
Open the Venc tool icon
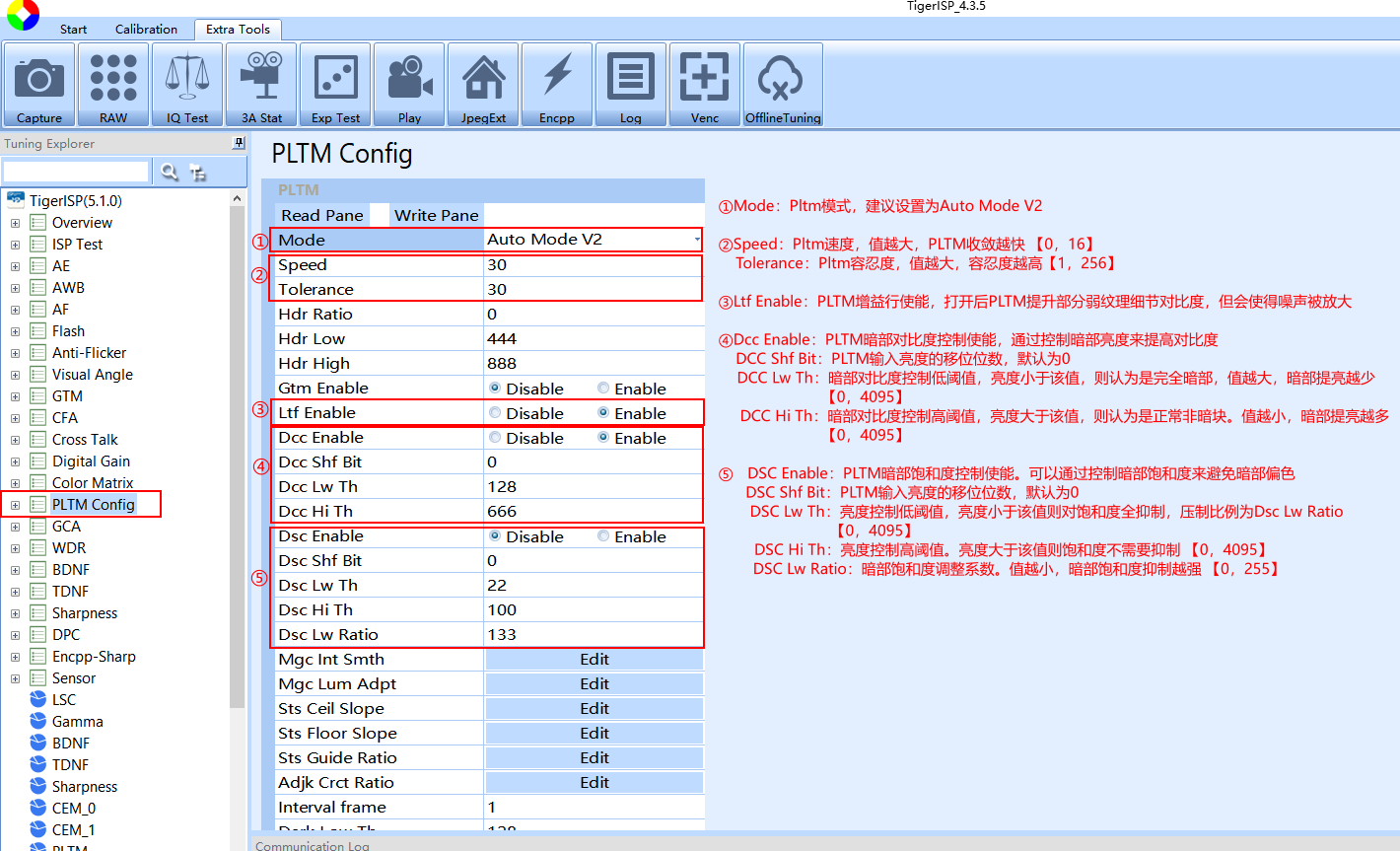705,85
